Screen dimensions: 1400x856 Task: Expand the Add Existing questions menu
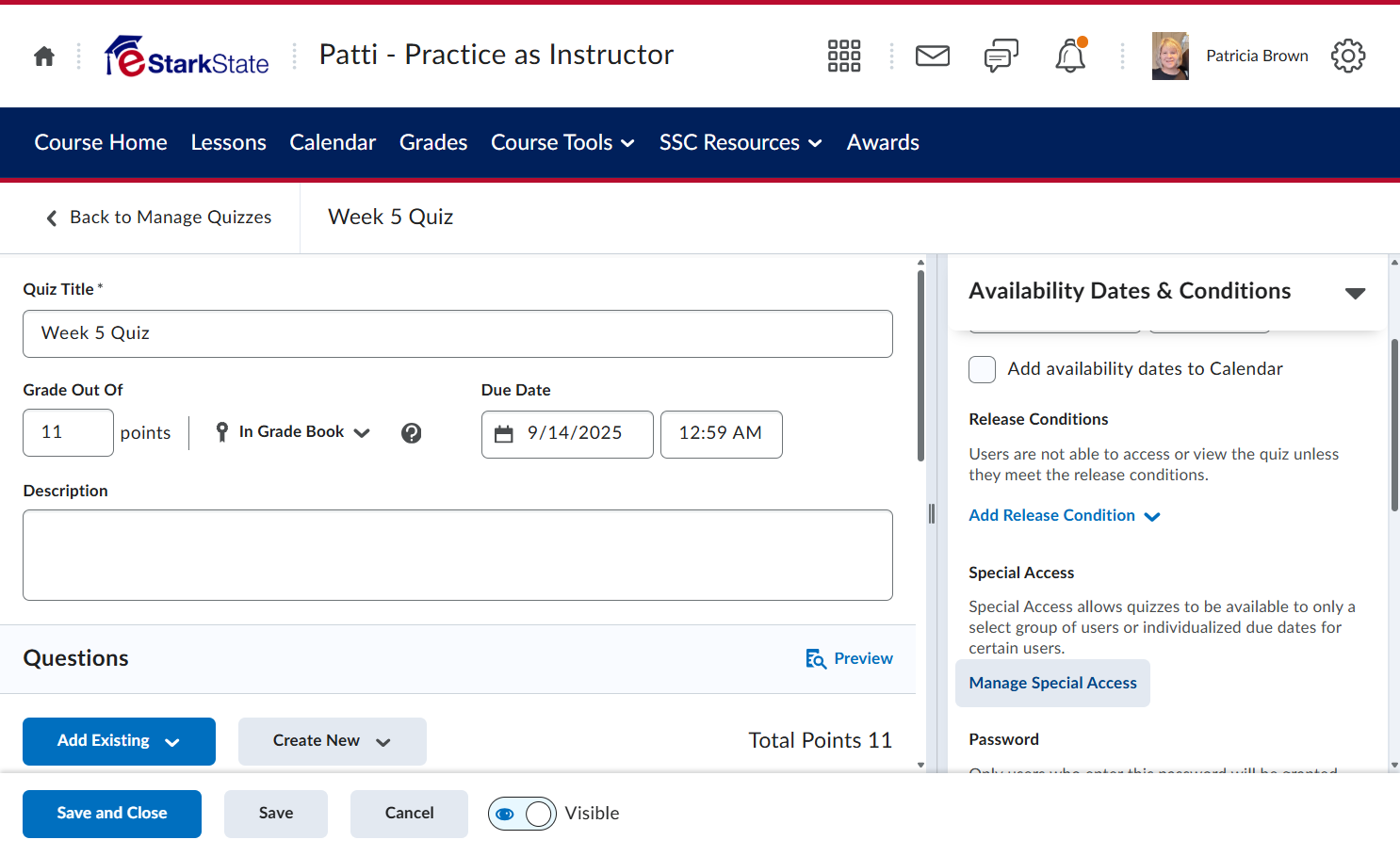(x=119, y=741)
